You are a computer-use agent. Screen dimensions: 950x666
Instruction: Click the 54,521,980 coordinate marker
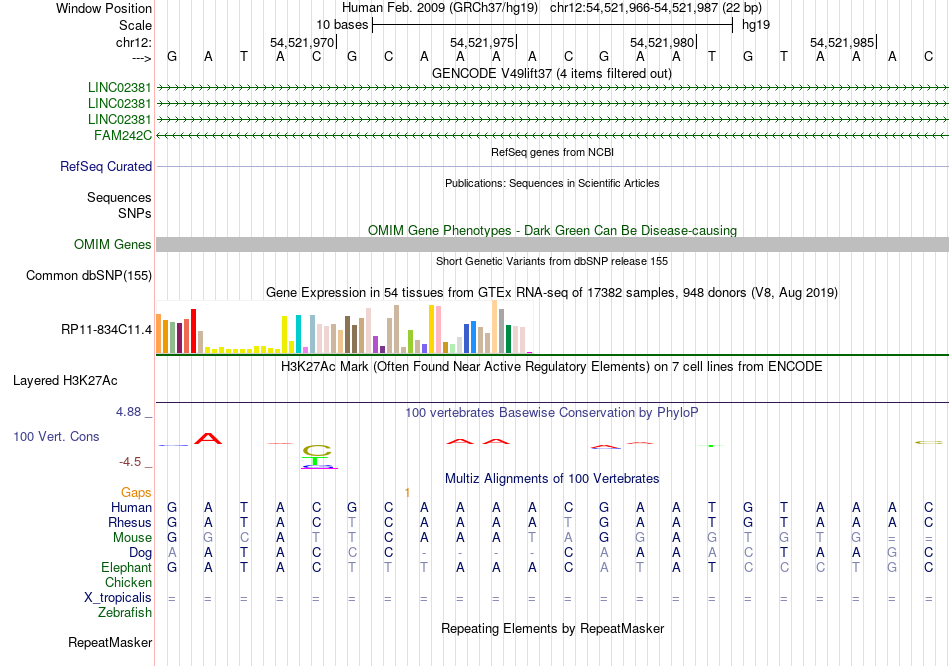(662, 42)
